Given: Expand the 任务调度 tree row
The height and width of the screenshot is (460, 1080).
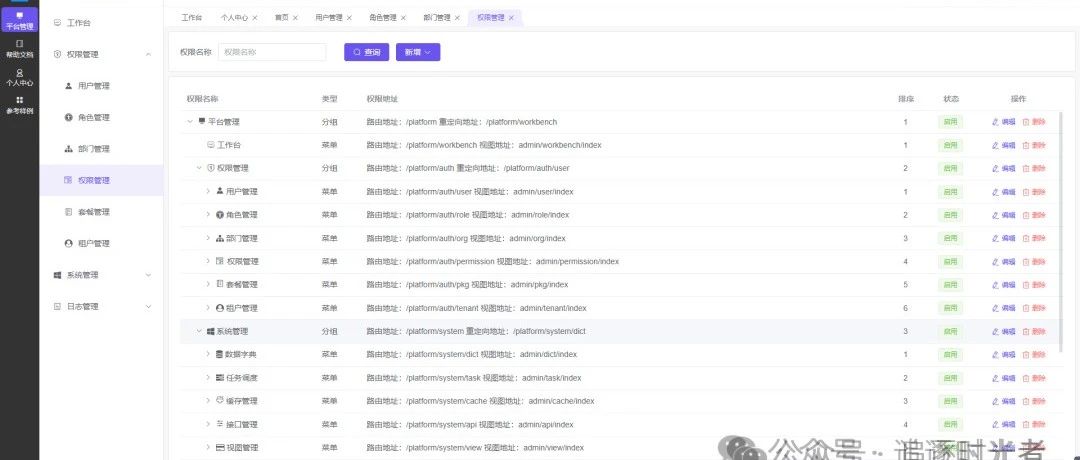Looking at the screenshot, I should coord(208,377).
